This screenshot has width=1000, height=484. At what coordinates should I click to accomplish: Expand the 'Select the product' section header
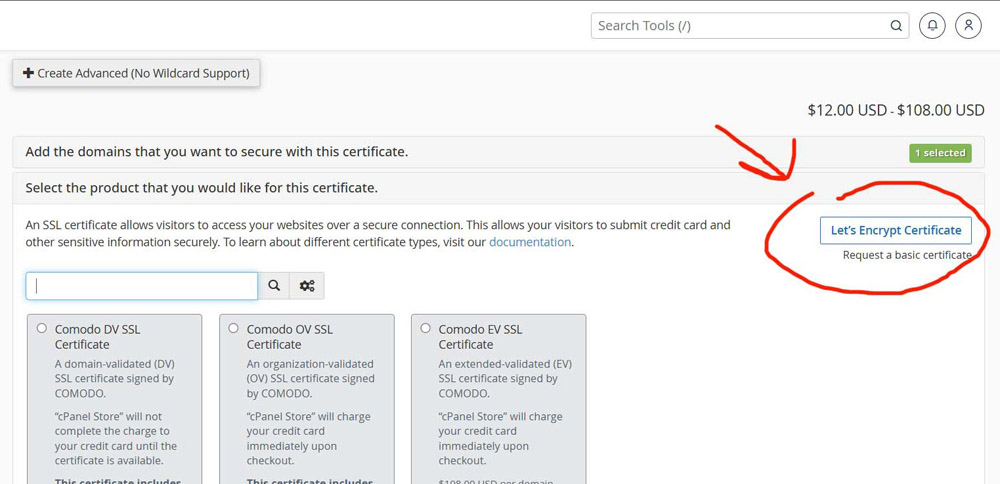tap(499, 188)
